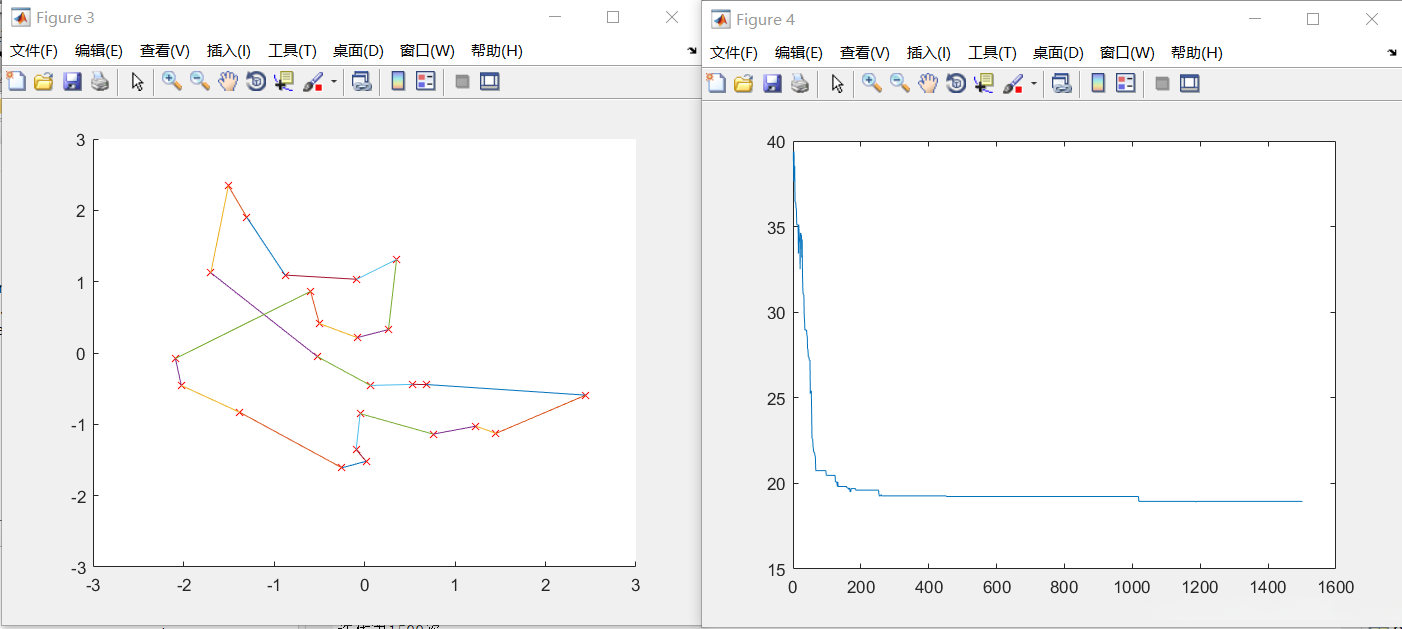Activate Data Cursor tool in Figure 3

coord(284,82)
